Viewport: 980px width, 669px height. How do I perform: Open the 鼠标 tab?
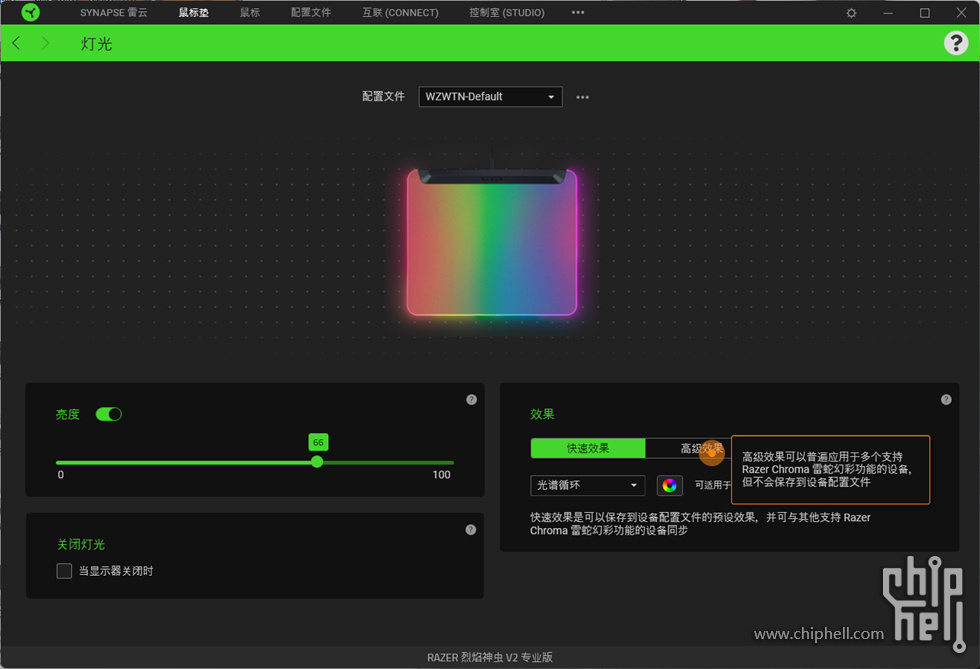[250, 13]
